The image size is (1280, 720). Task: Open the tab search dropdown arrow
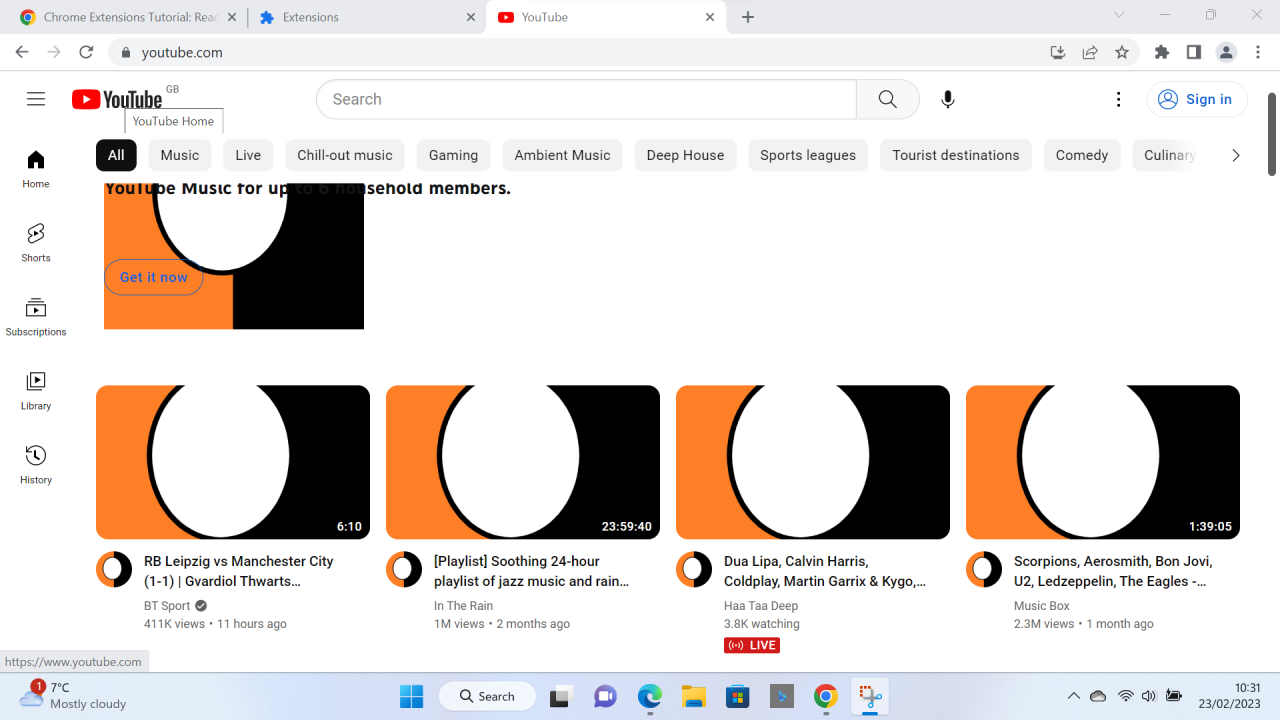point(1119,15)
